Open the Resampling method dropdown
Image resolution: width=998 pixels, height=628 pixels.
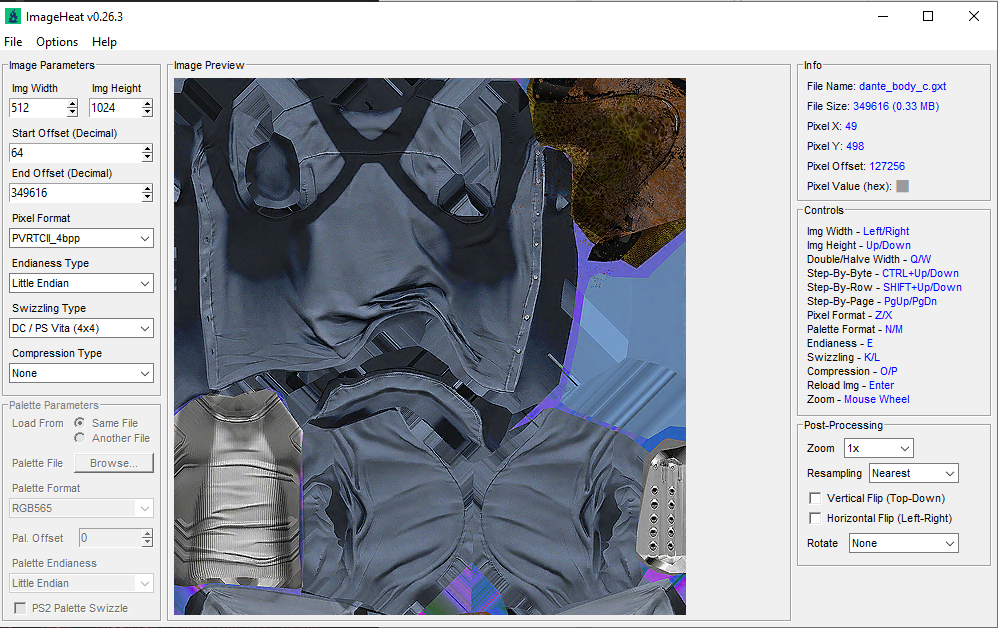point(913,473)
